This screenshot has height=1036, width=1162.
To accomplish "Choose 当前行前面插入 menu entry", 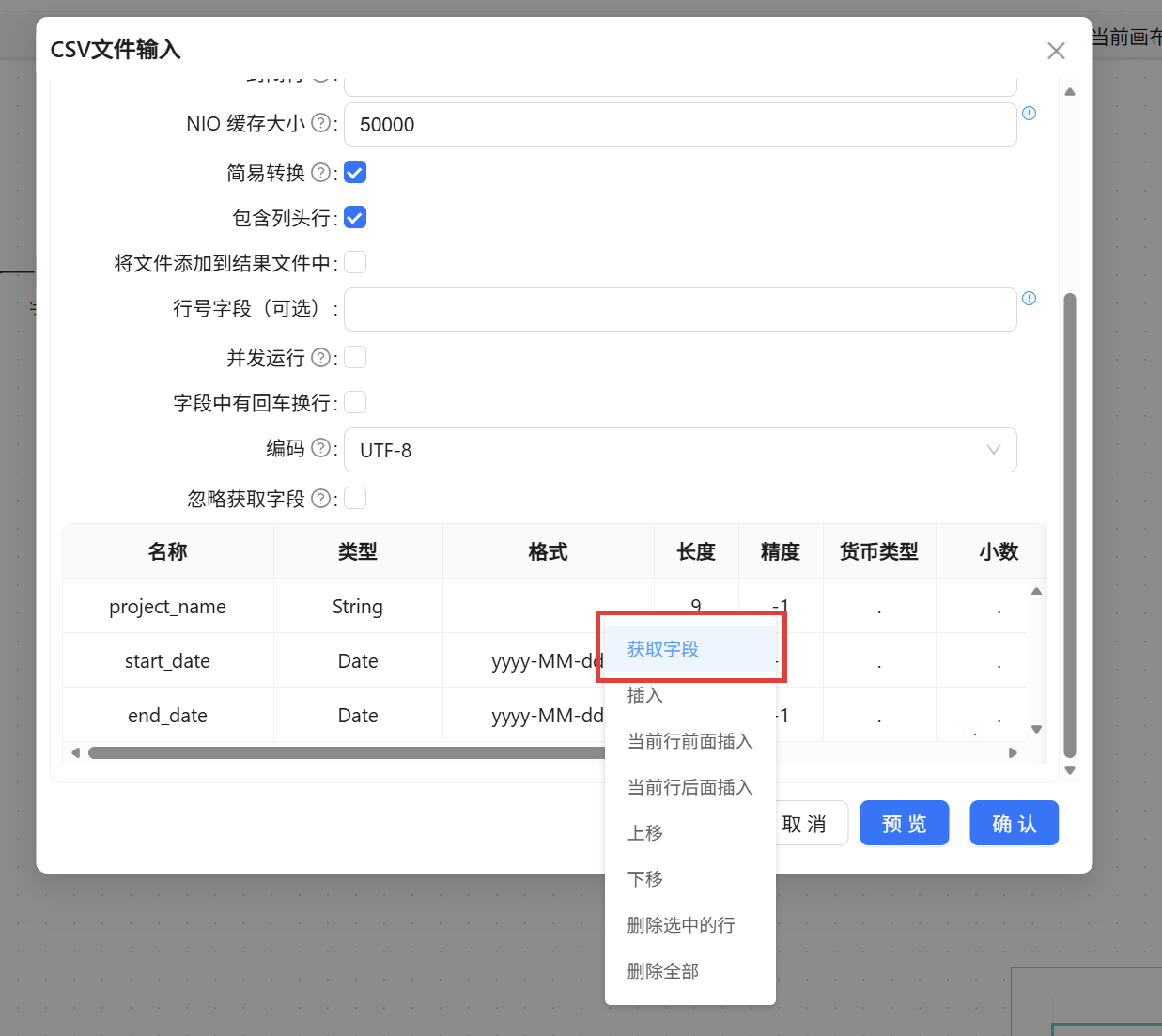I will [x=689, y=741].
